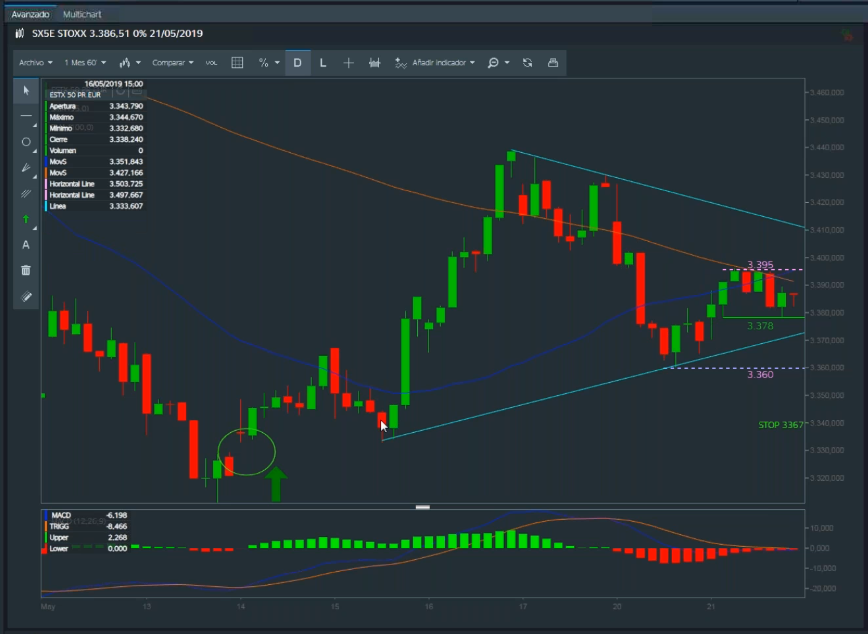Viewport: 868px width, 634px height.
Task: Click the 3.400,000 price axis label
Action: (x=826, y=257)
